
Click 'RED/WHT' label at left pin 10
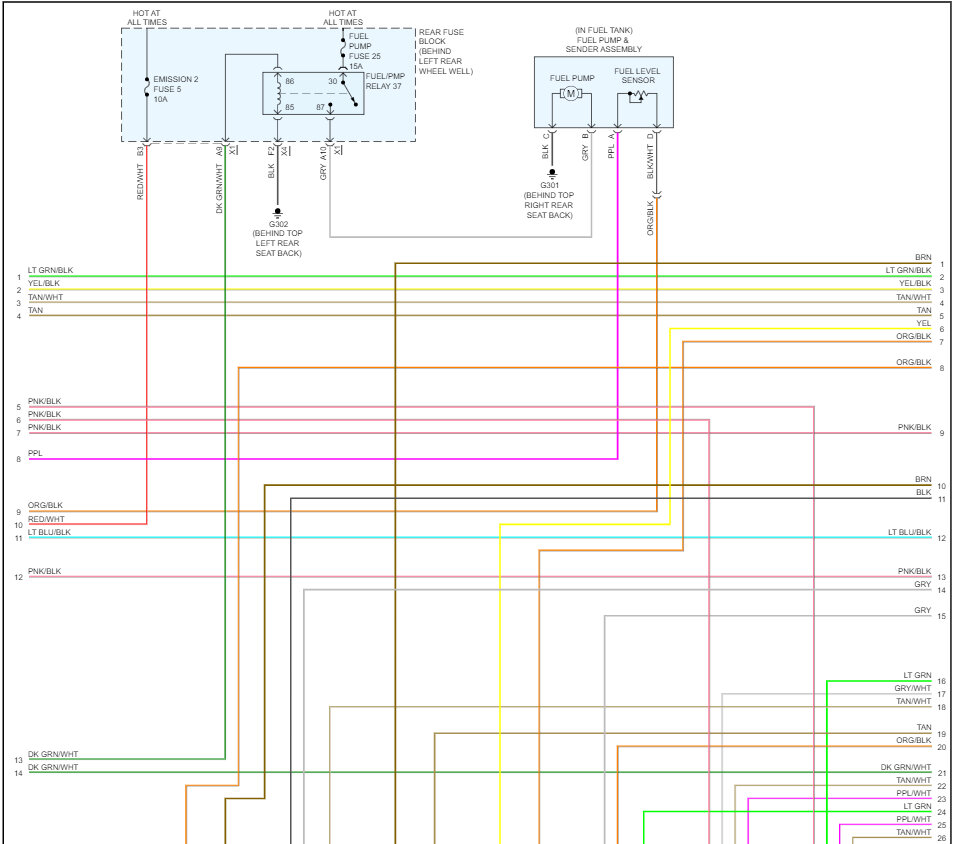(x=46, y=519)
